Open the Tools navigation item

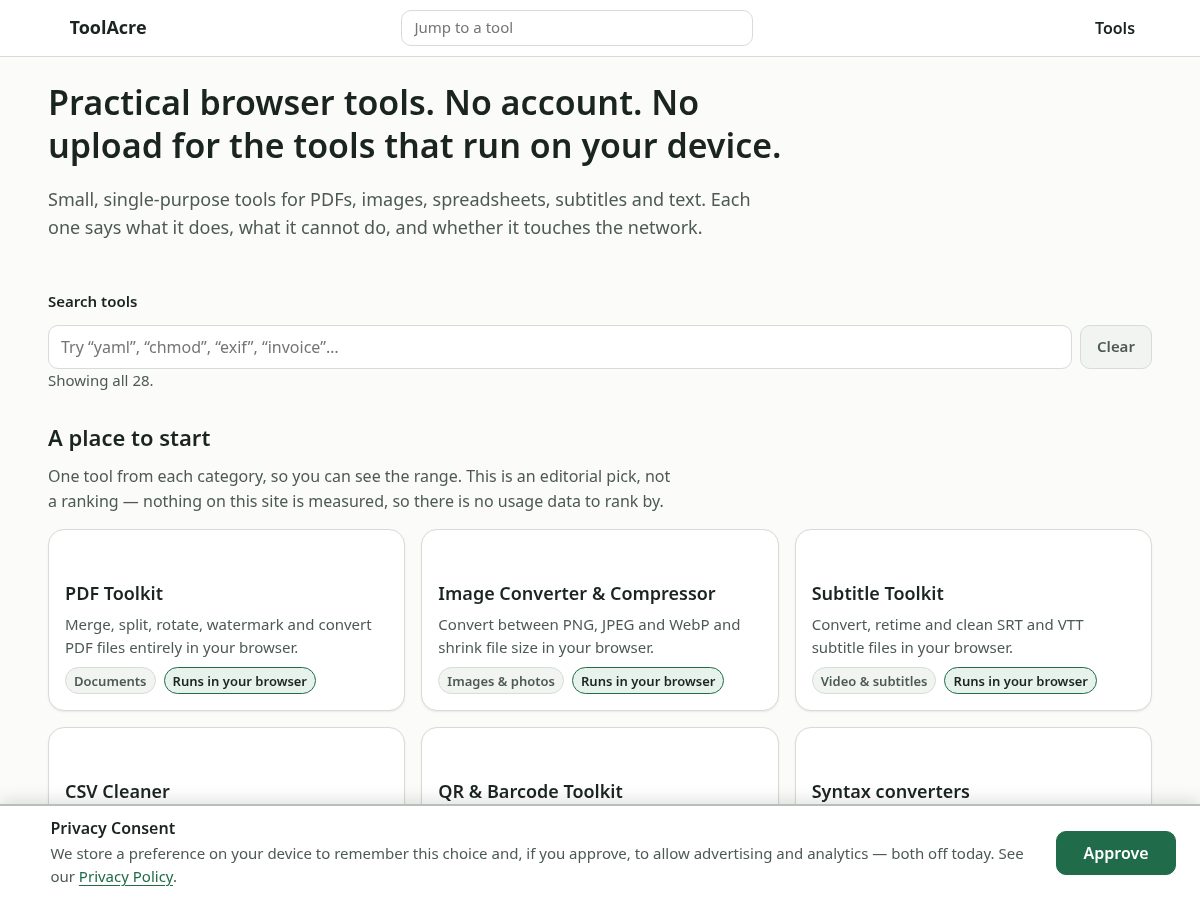point(1114,28)
